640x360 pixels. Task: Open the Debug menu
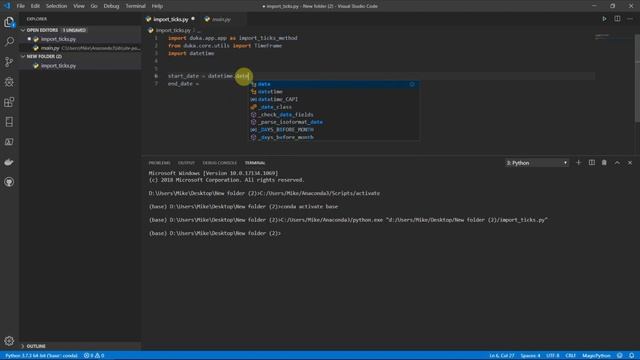click(111, 6)
